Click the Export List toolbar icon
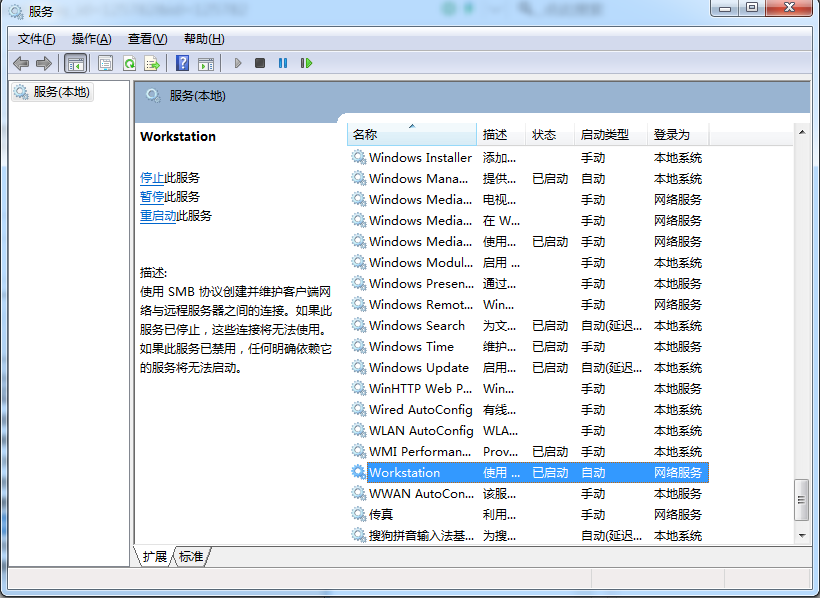 coord(152,63)
